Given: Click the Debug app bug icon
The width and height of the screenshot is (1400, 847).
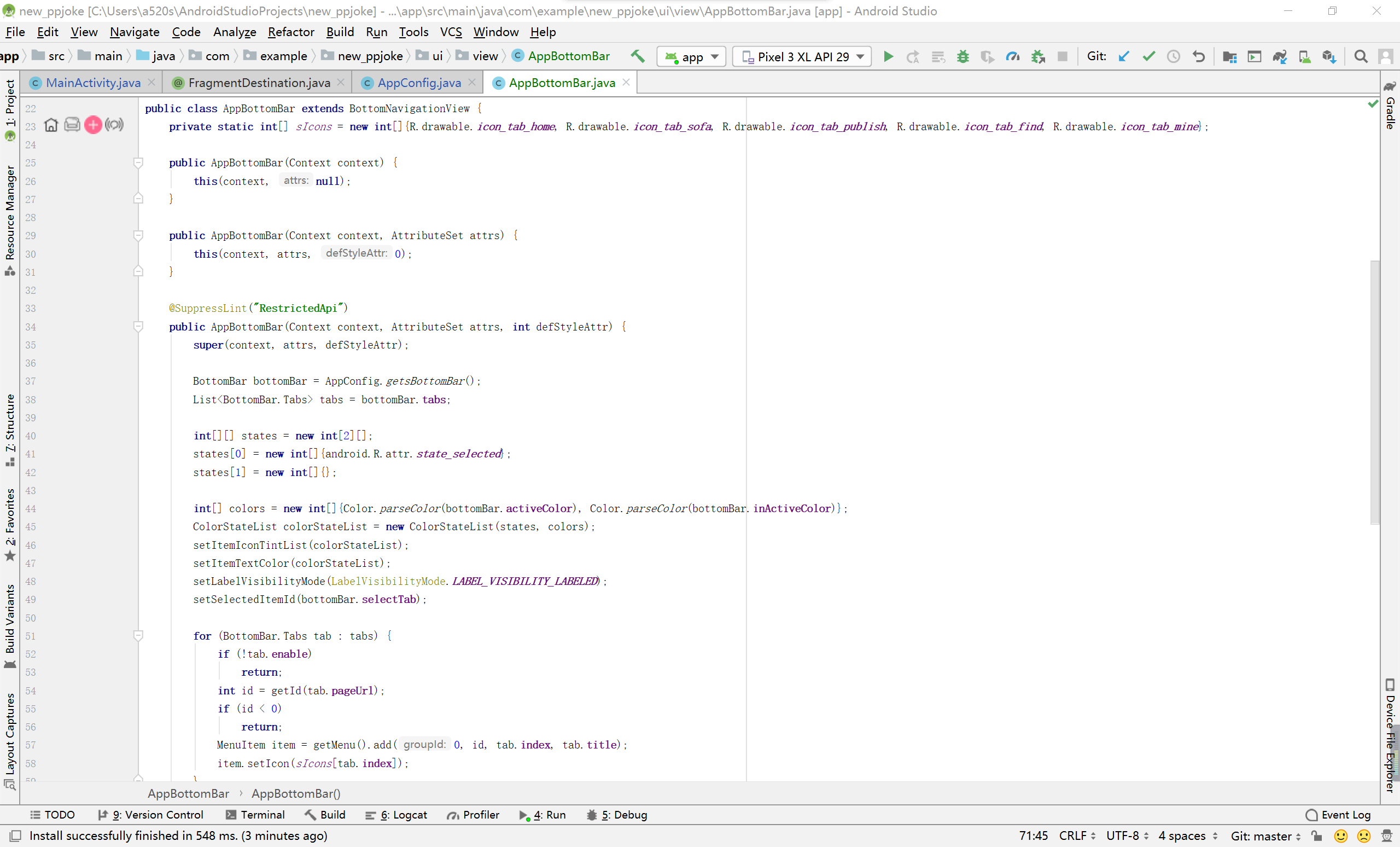Looking at the screenshot, I should [x=962, y=56].
